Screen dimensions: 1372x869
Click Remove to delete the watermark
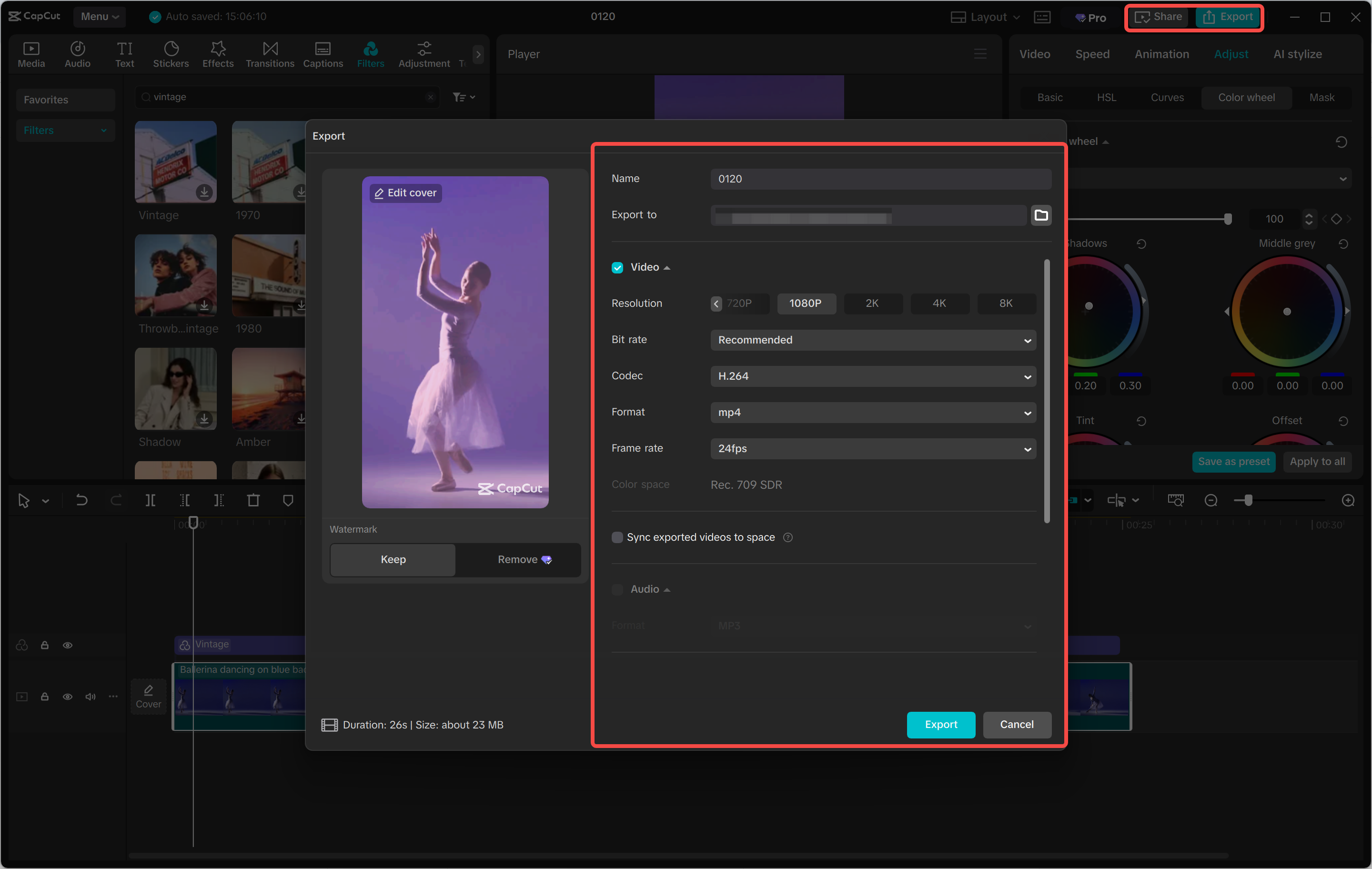point(517,560)
